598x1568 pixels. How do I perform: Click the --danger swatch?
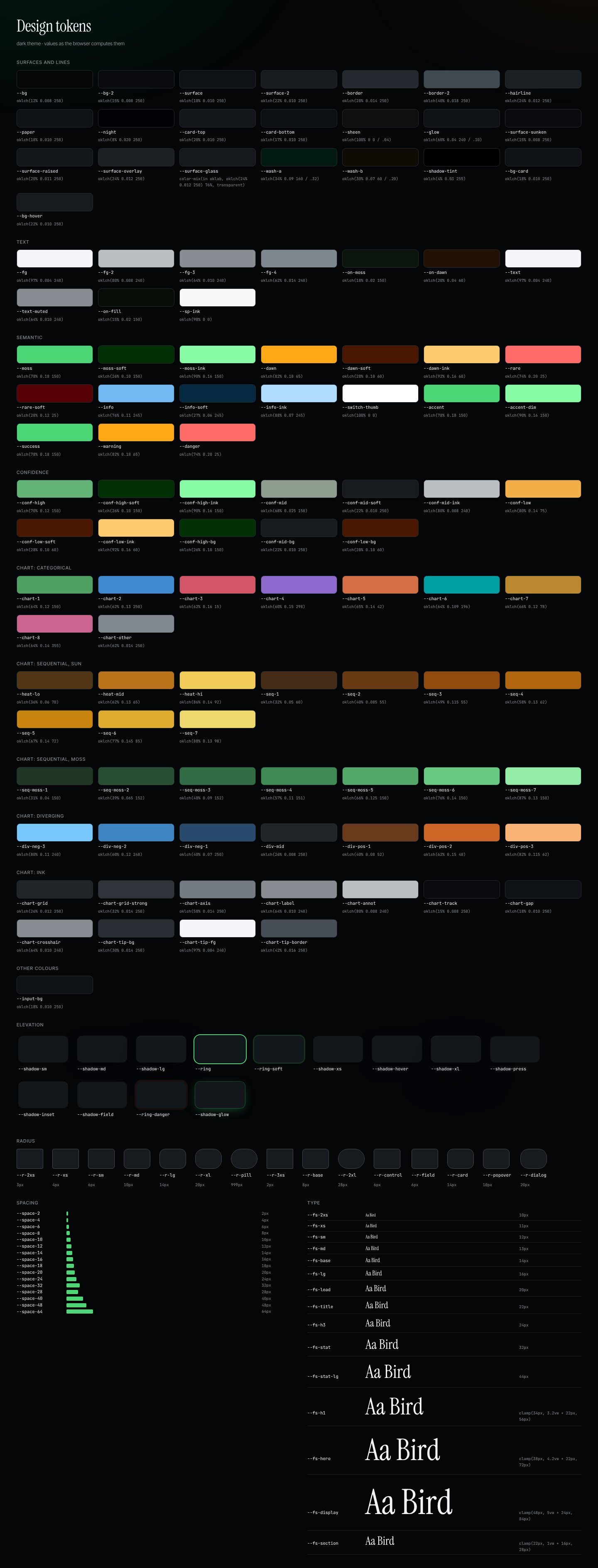pyautogui.click(x=218, y=432)
